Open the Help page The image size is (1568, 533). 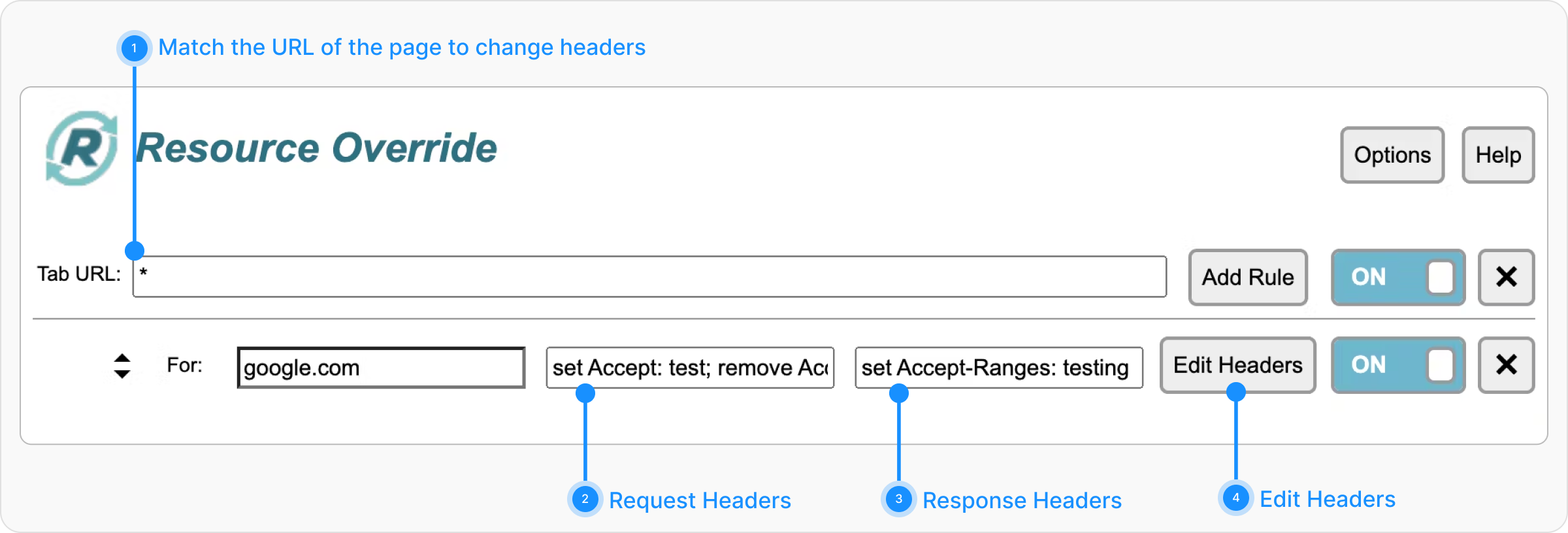pyautogui.click(x=1497, y=155)
